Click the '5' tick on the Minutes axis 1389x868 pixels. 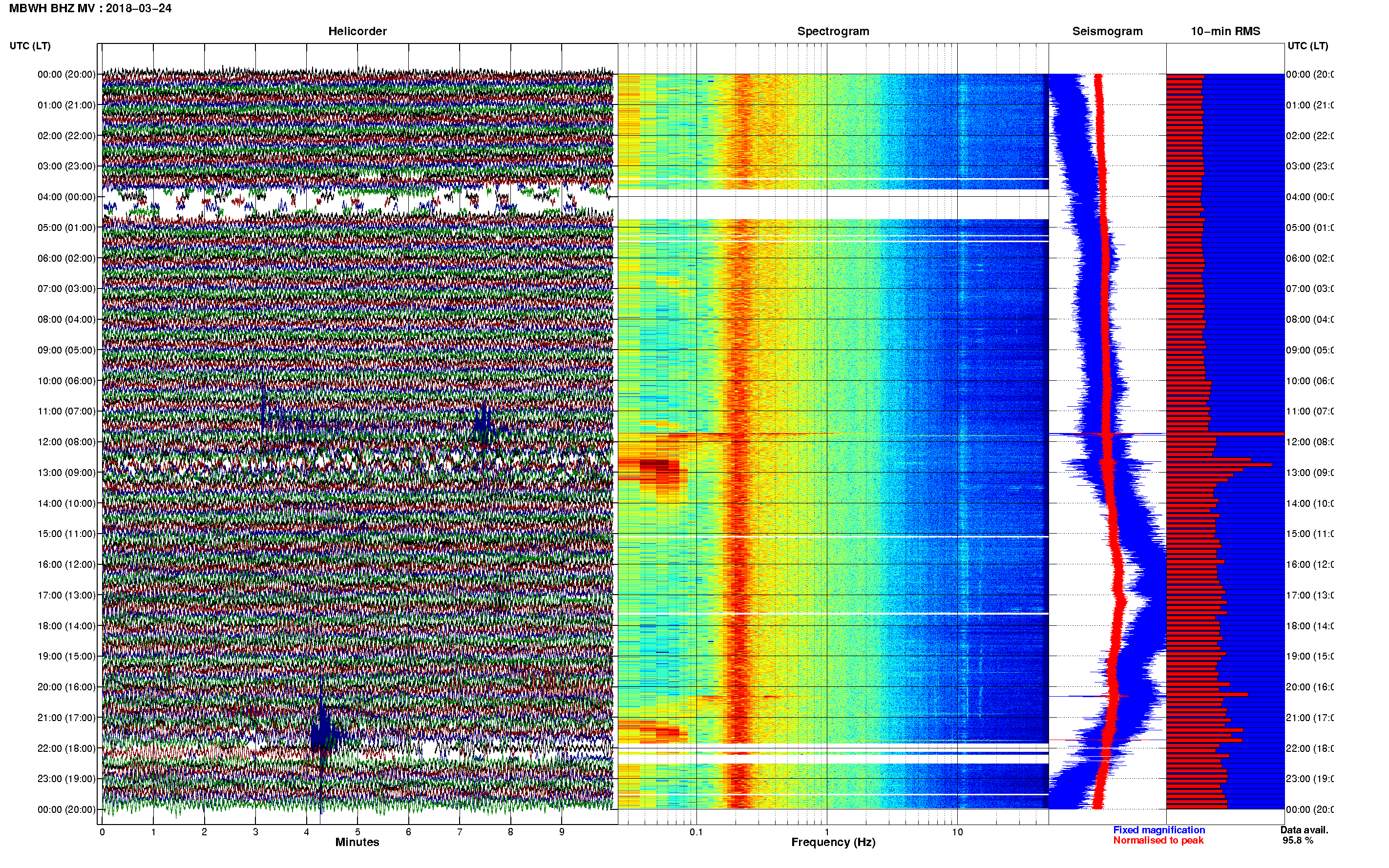point(358,832)
